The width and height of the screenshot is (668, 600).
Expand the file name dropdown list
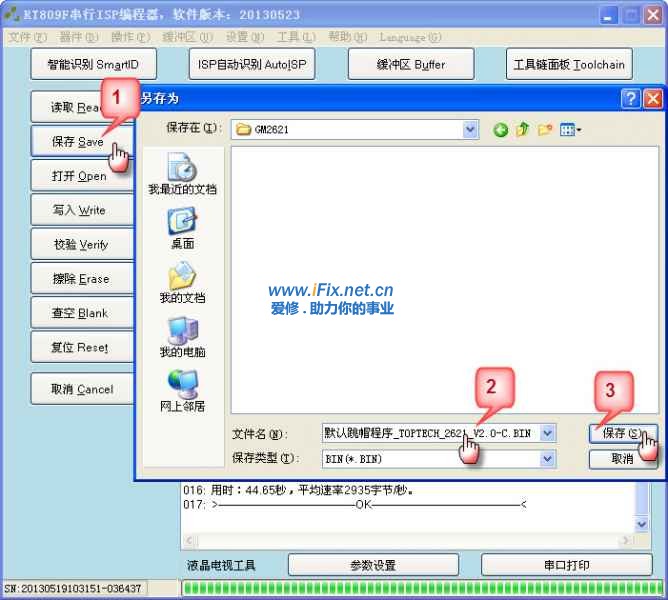pyautogui.click(x=547, y=434)
